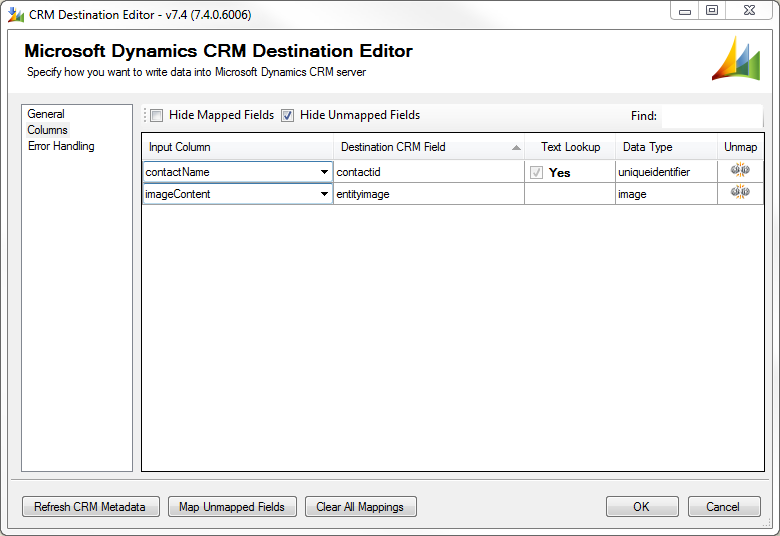This screenshot has width=780, height=536.
Task: Unmap the contactid field mapping
Action: [x=740, y=170]
